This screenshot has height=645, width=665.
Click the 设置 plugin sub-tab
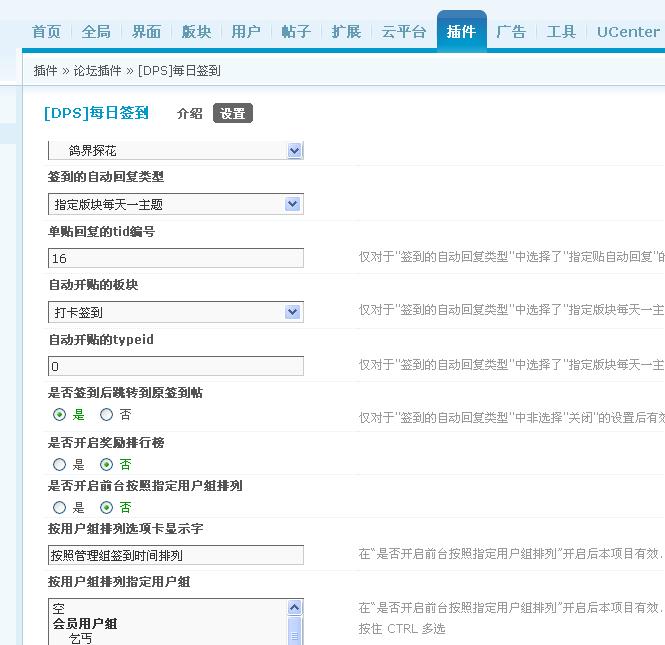[x=233, y=113]
